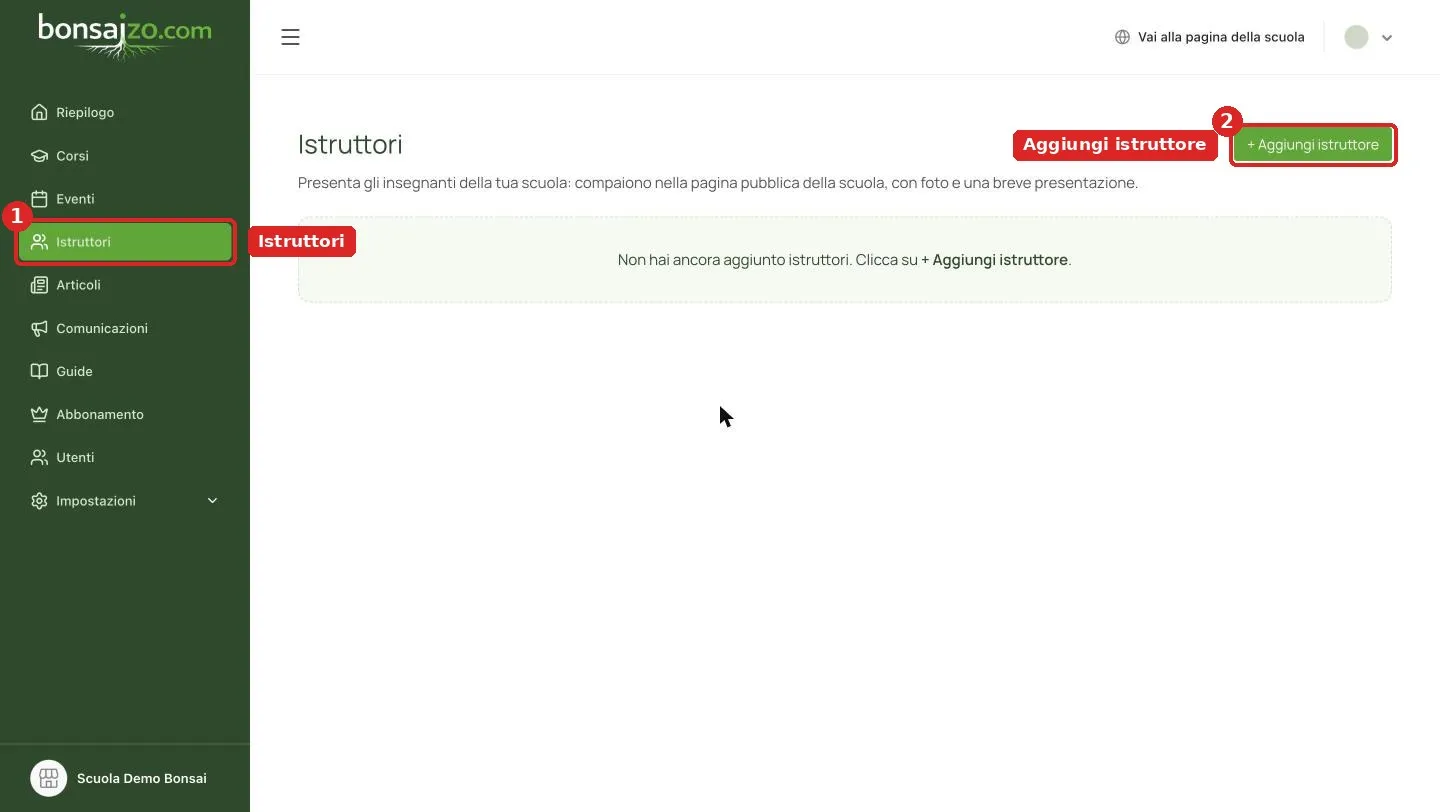Expand the Impostazioni submenu chevron

pyautogui.click(x=212, y=500)
